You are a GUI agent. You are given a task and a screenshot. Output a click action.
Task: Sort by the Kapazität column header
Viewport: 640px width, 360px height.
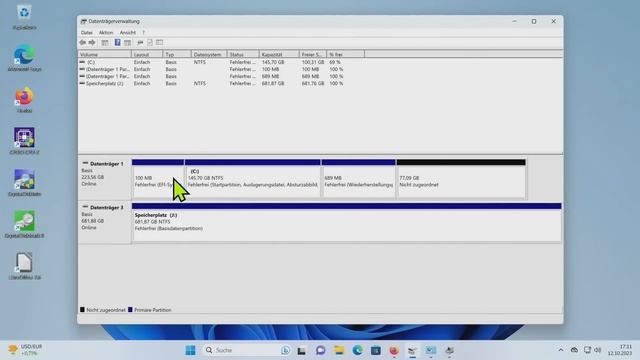point(279,54)
